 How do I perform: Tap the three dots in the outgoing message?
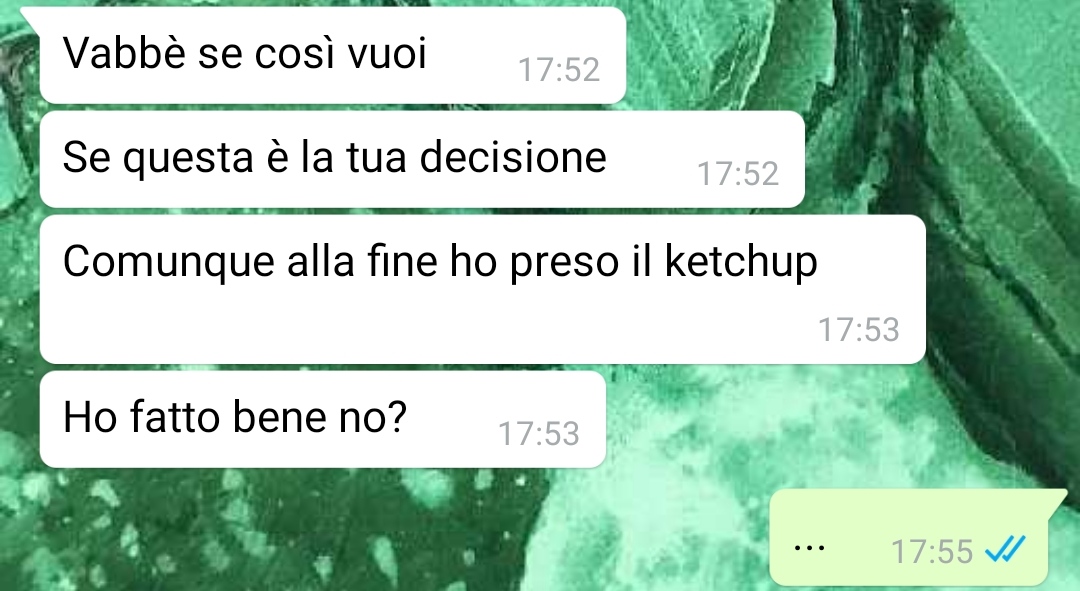click(809, 549)
